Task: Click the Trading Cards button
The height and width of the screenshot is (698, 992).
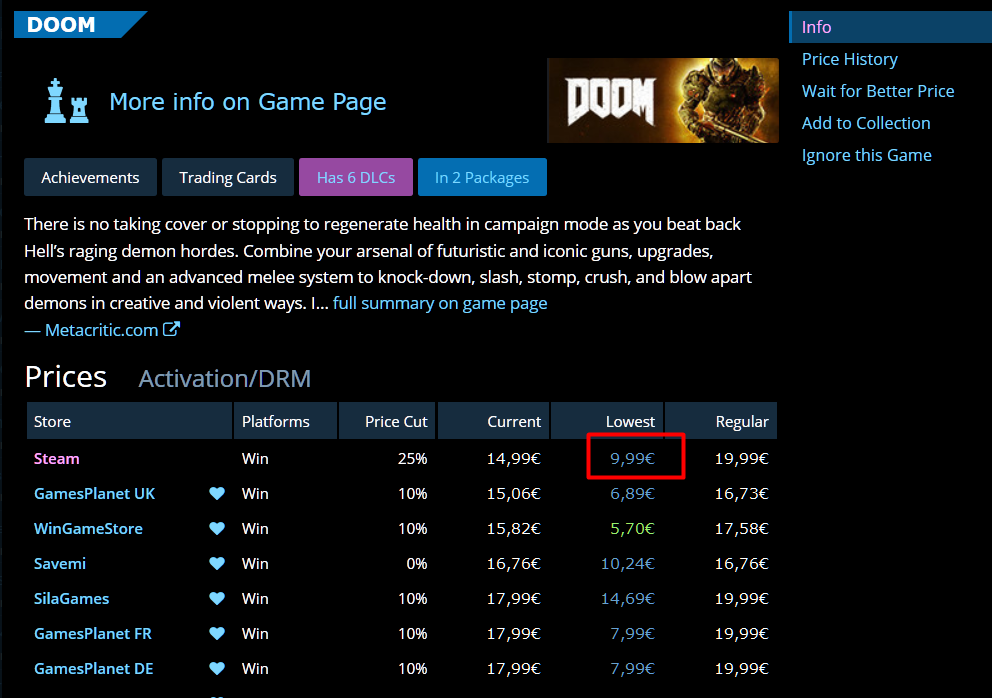Action: tap(228, 177)
